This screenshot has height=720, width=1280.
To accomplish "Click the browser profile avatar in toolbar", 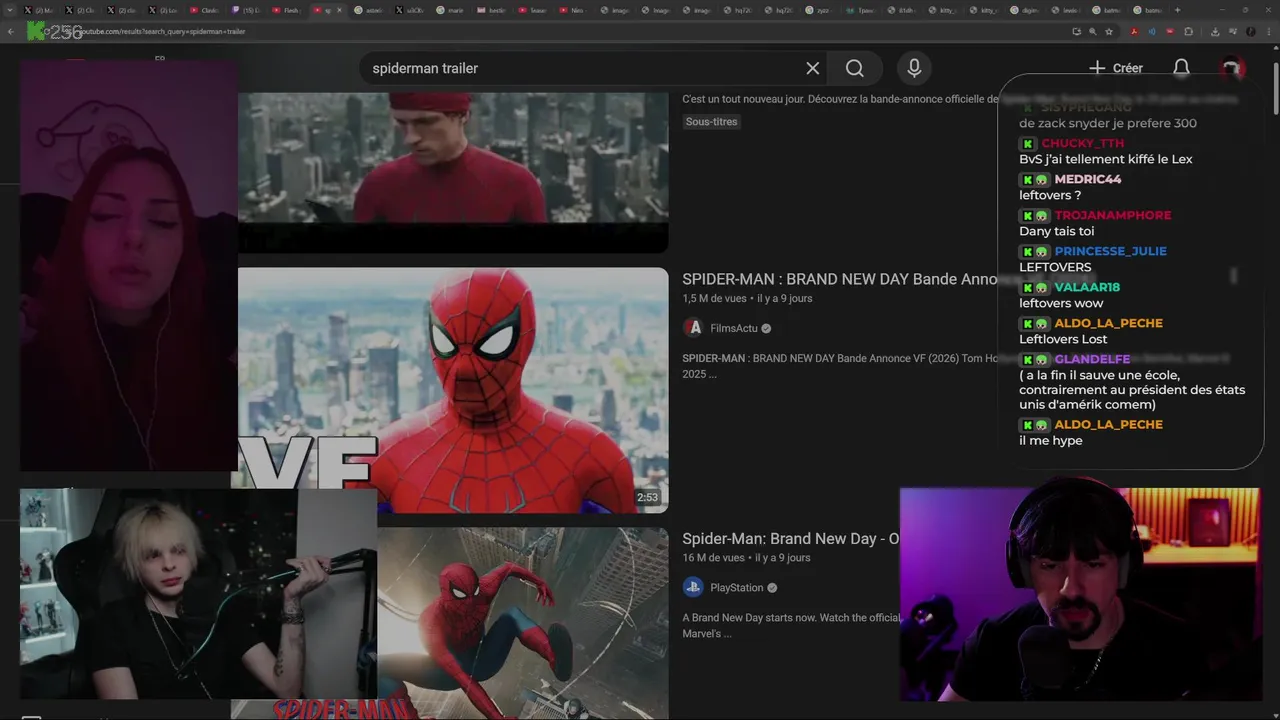I will (x=1250, y=32).
